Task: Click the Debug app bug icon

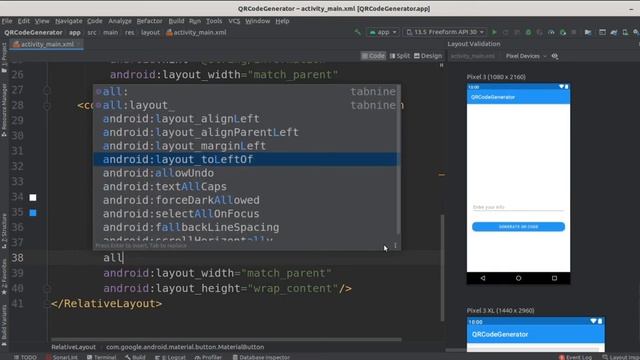Action: (528, 32)
